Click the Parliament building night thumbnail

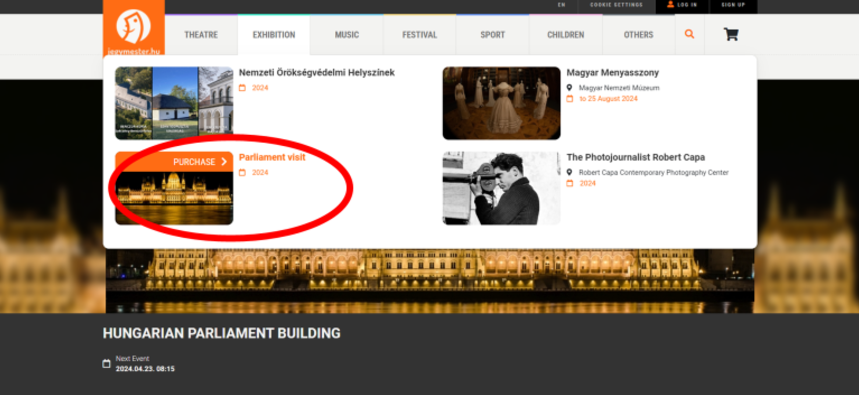[x=174, y=198]
